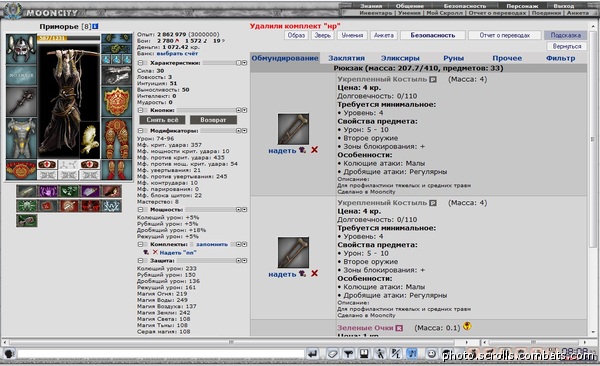Collapse the Защита section
This screenshot has height=366, width=600.
click(140, 261)
